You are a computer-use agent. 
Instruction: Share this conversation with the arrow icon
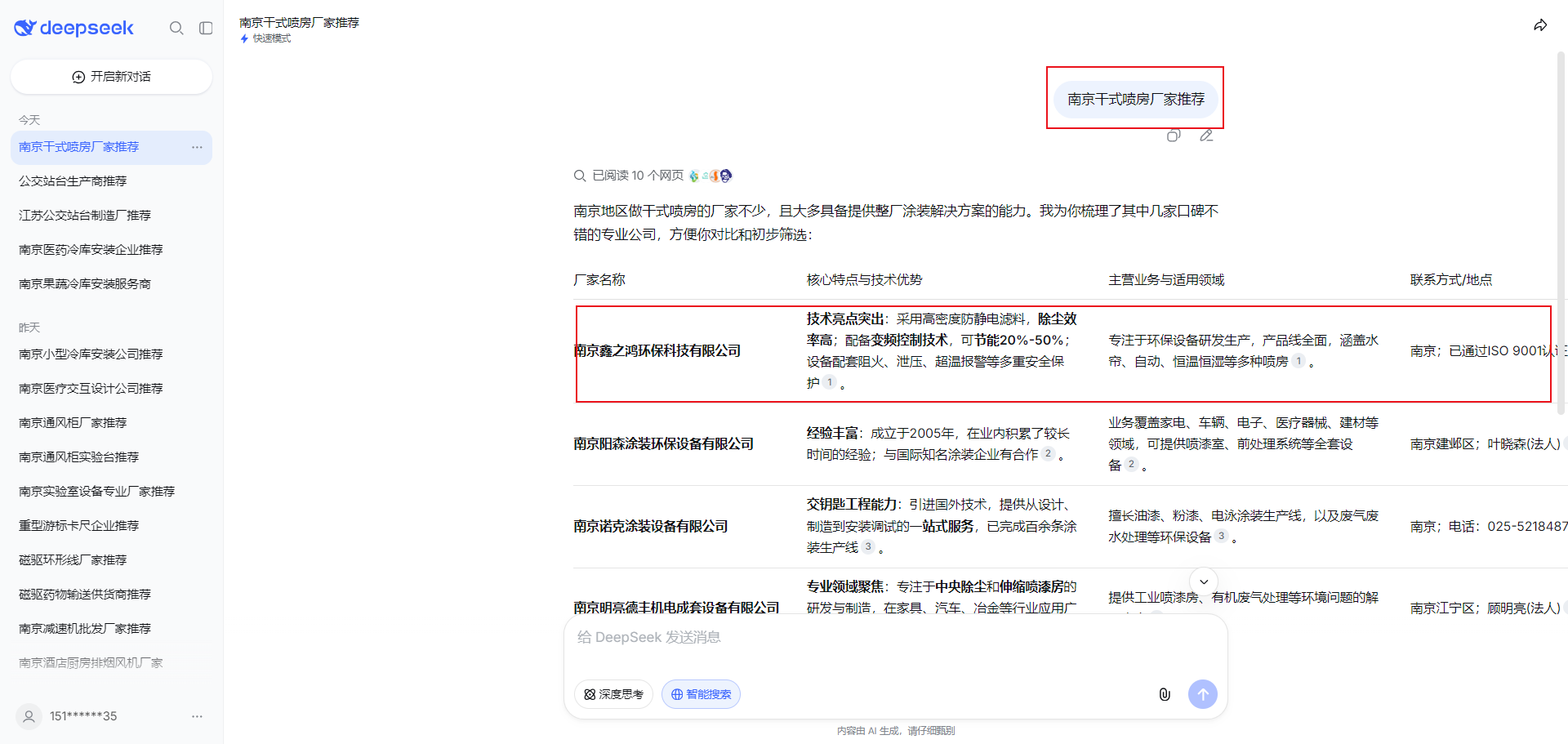tap(1540, 25)
